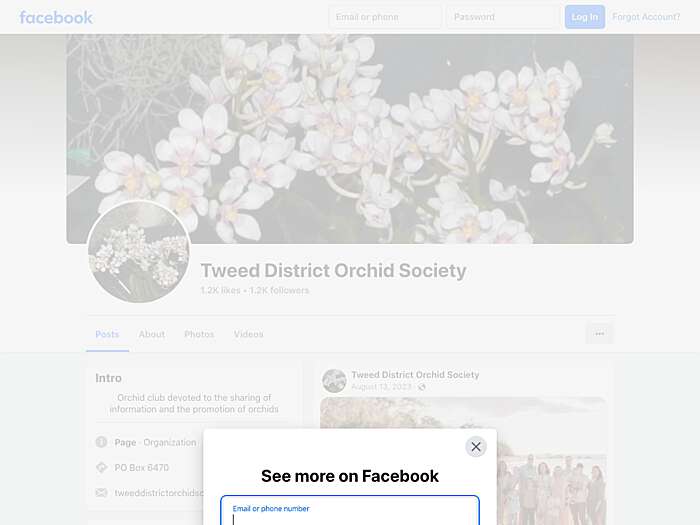Select the Posts tab

point(107,334)
